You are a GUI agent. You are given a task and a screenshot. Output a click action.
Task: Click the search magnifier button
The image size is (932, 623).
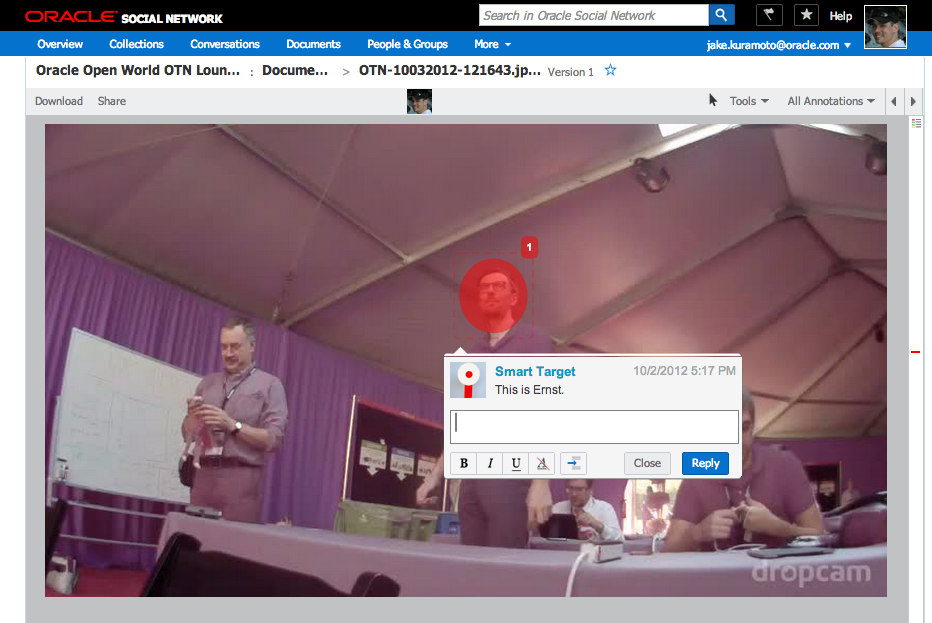click(x=722, y=15)
